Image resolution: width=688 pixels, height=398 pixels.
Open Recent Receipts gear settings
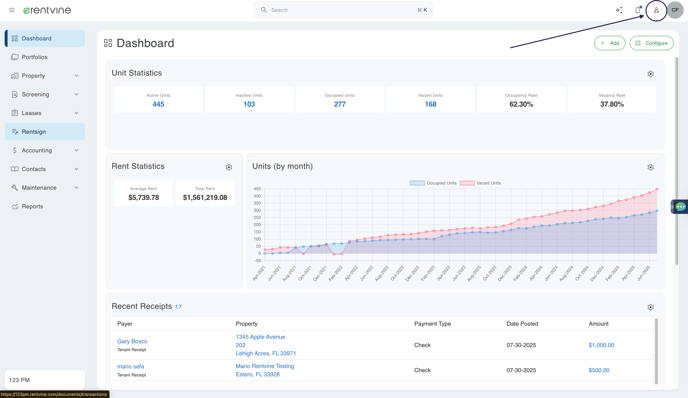tap(651, 307)
